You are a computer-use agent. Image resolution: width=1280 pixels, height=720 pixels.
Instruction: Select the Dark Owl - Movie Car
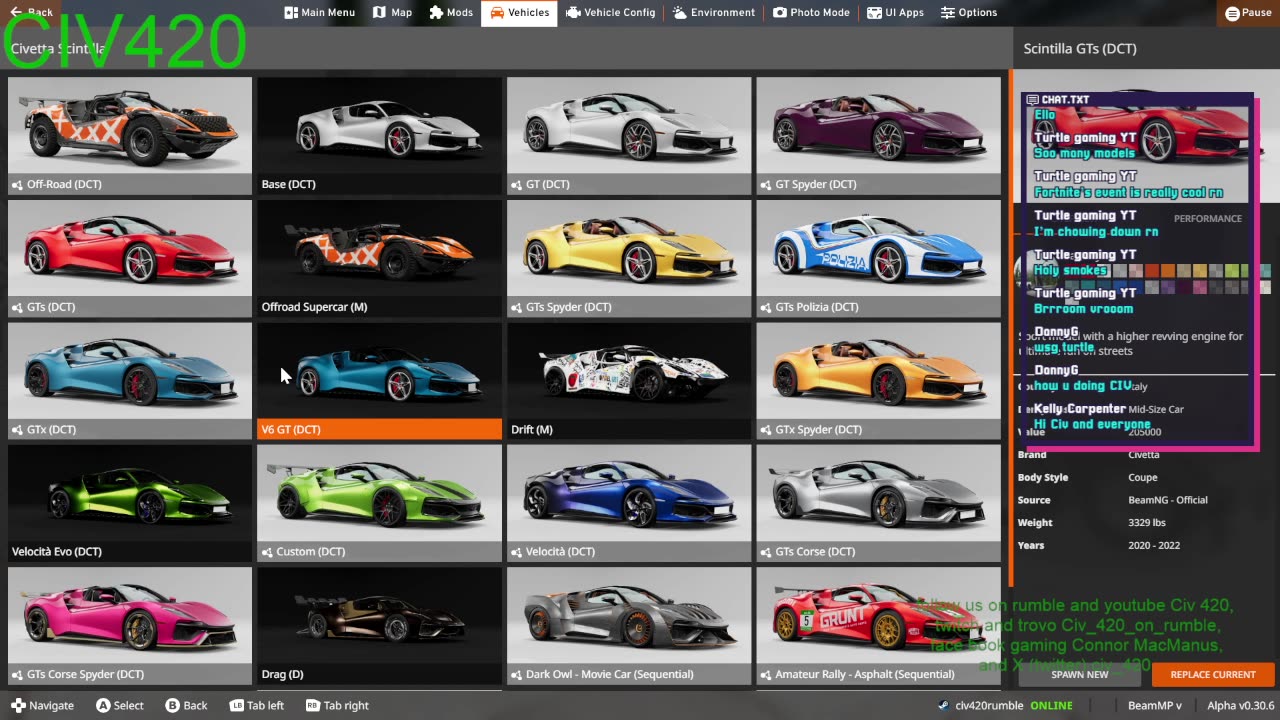tap(629, 626)
